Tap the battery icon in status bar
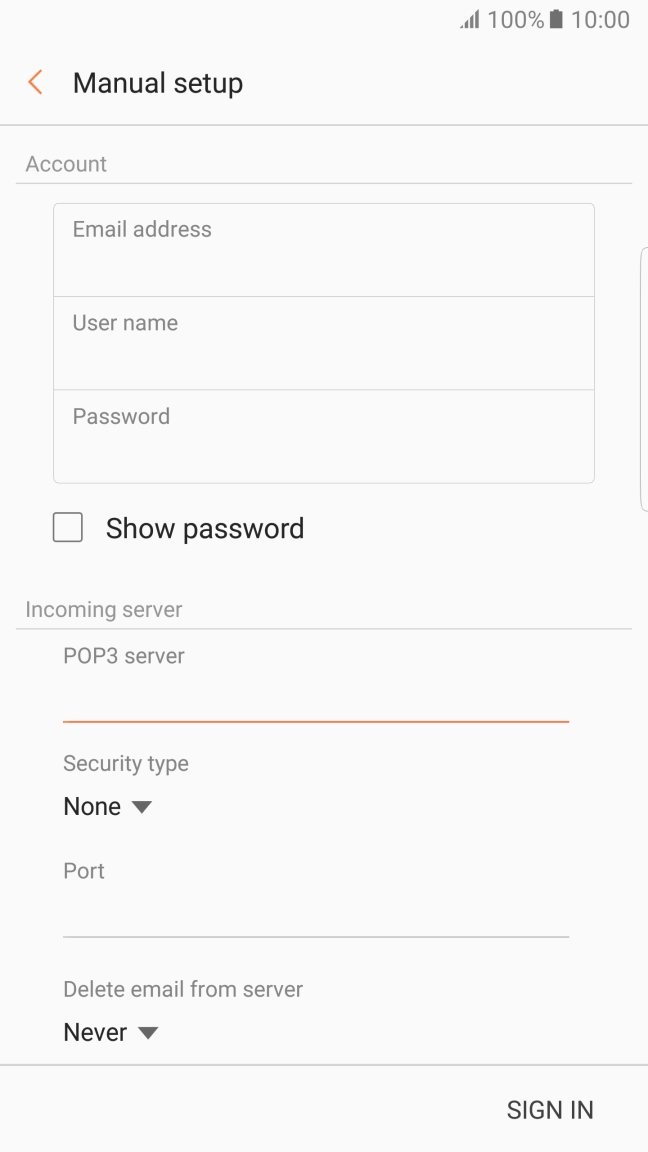The height and width of the screenshot is (1152, 648). click(x=556, y=20)
